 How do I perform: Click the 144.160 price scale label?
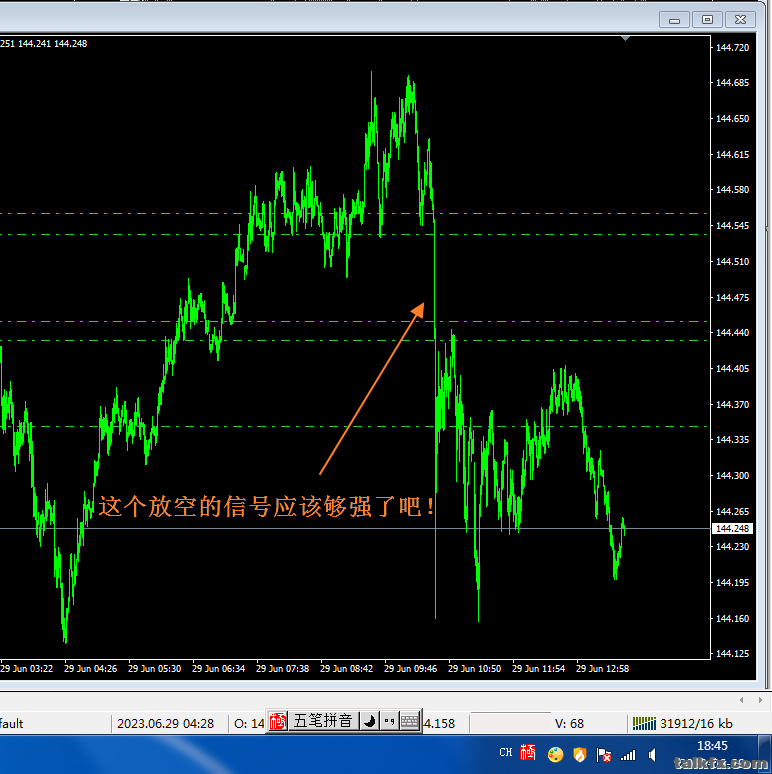(x=733, y=619)
